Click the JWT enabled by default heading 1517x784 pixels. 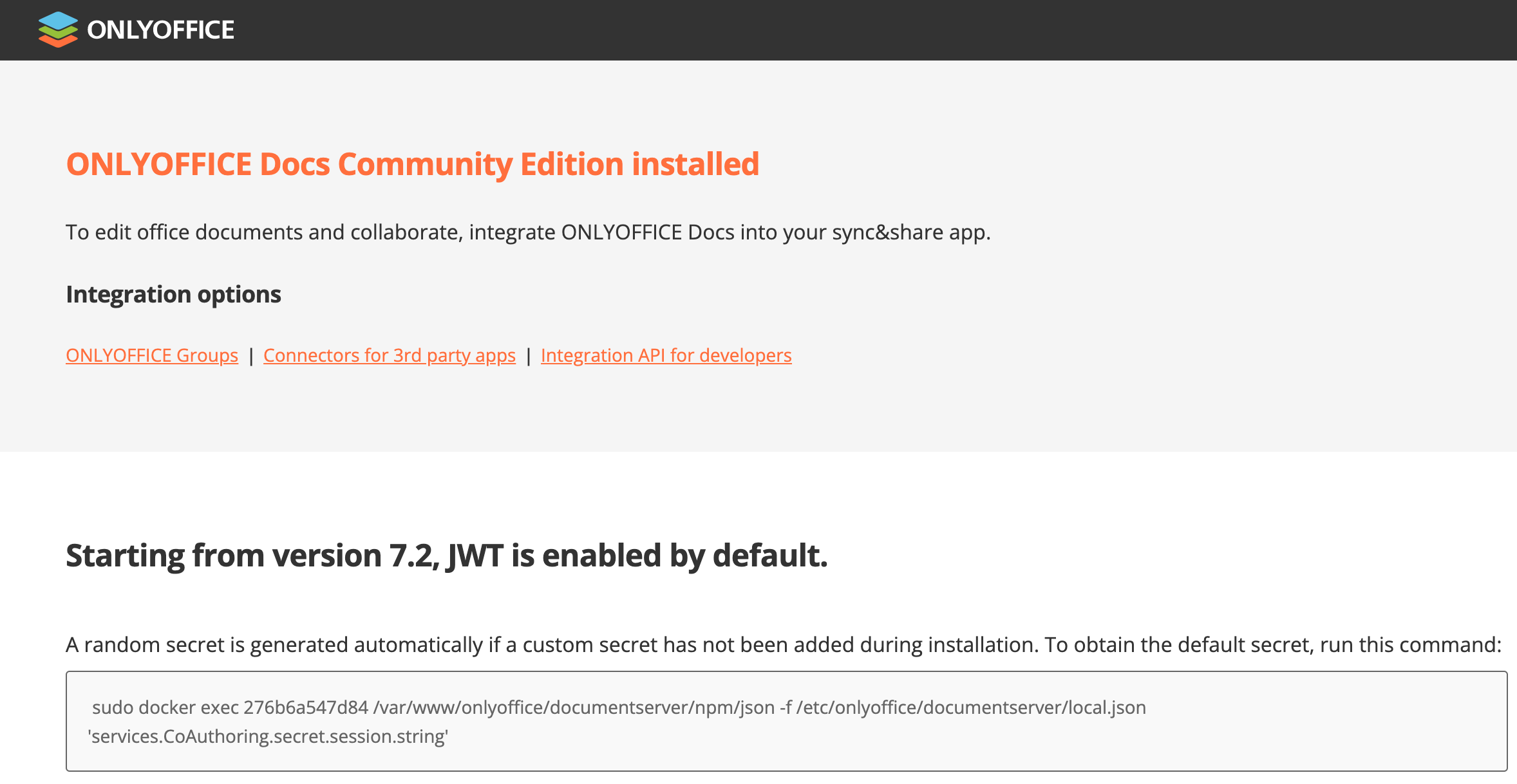pyautogui.click(x=446, y=555)
